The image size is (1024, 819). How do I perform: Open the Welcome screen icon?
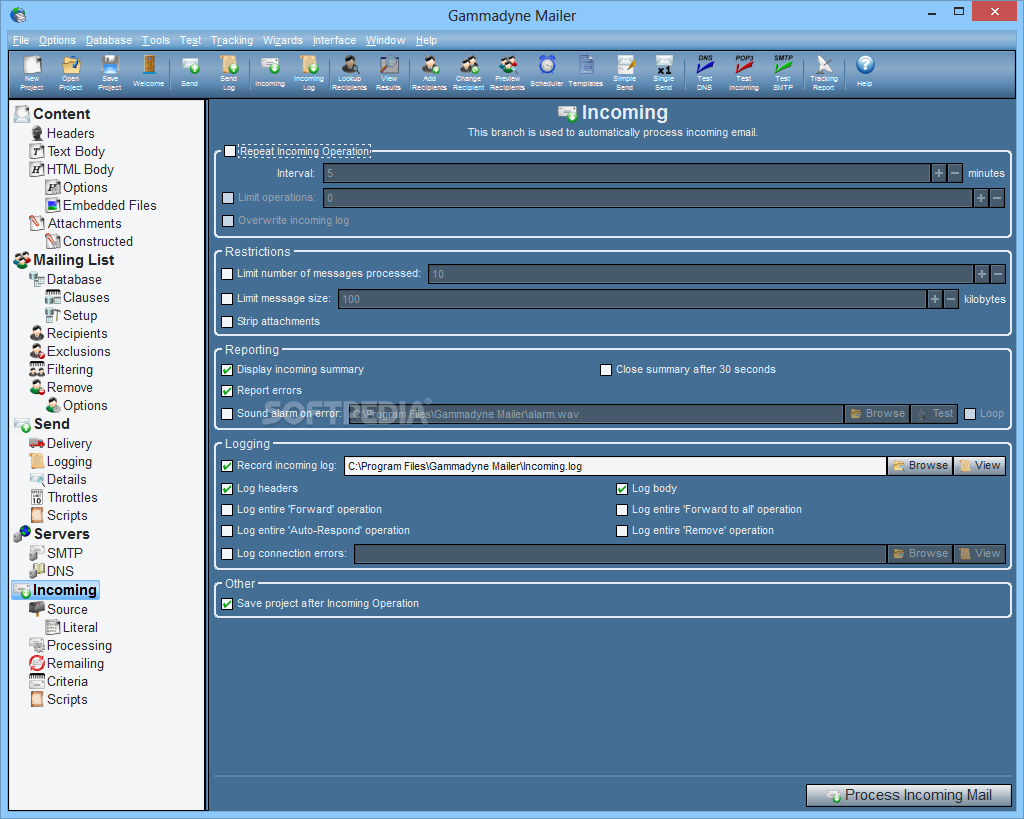coord(149,72)
